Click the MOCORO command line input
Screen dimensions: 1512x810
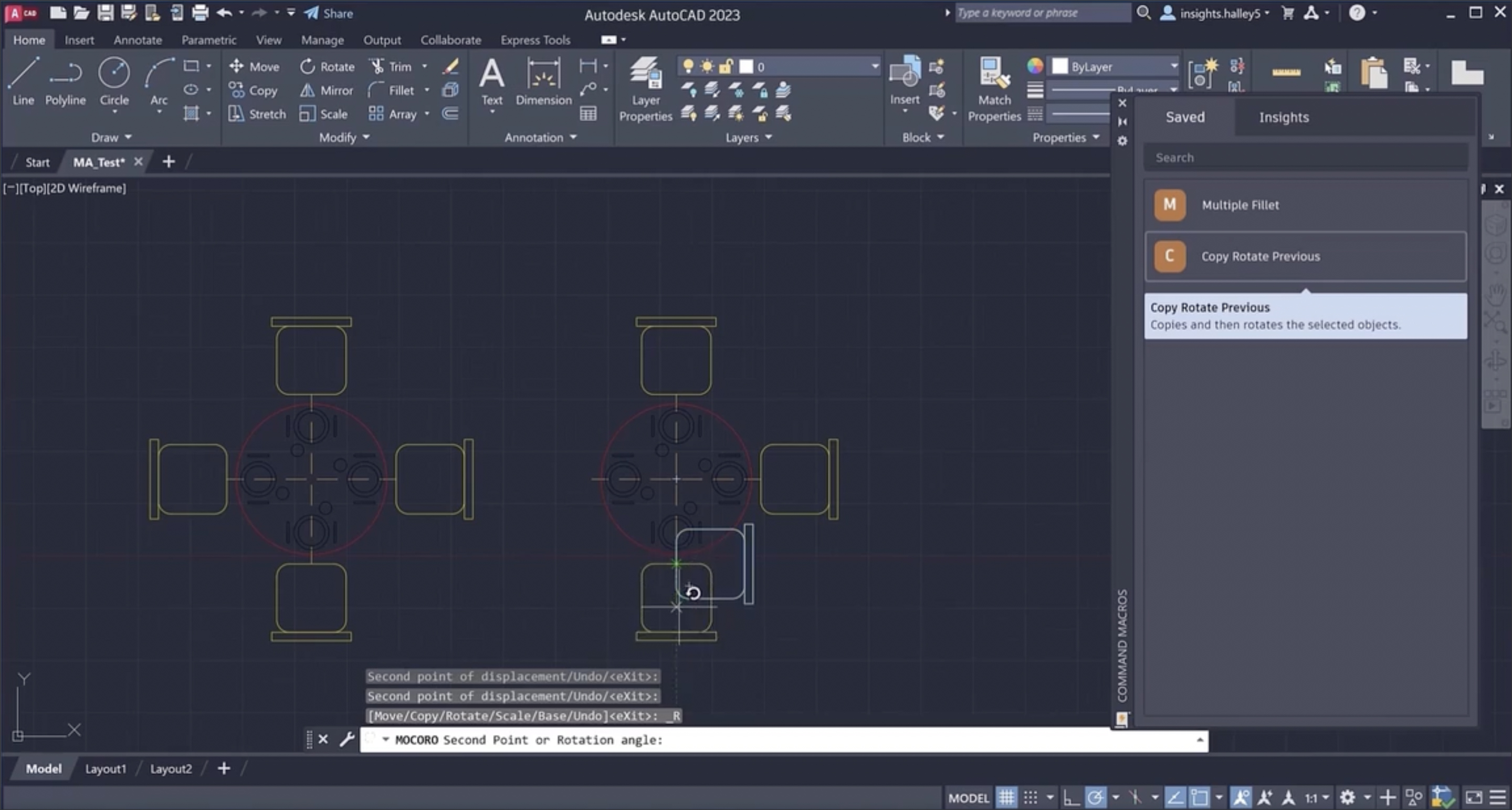(784, 740)
